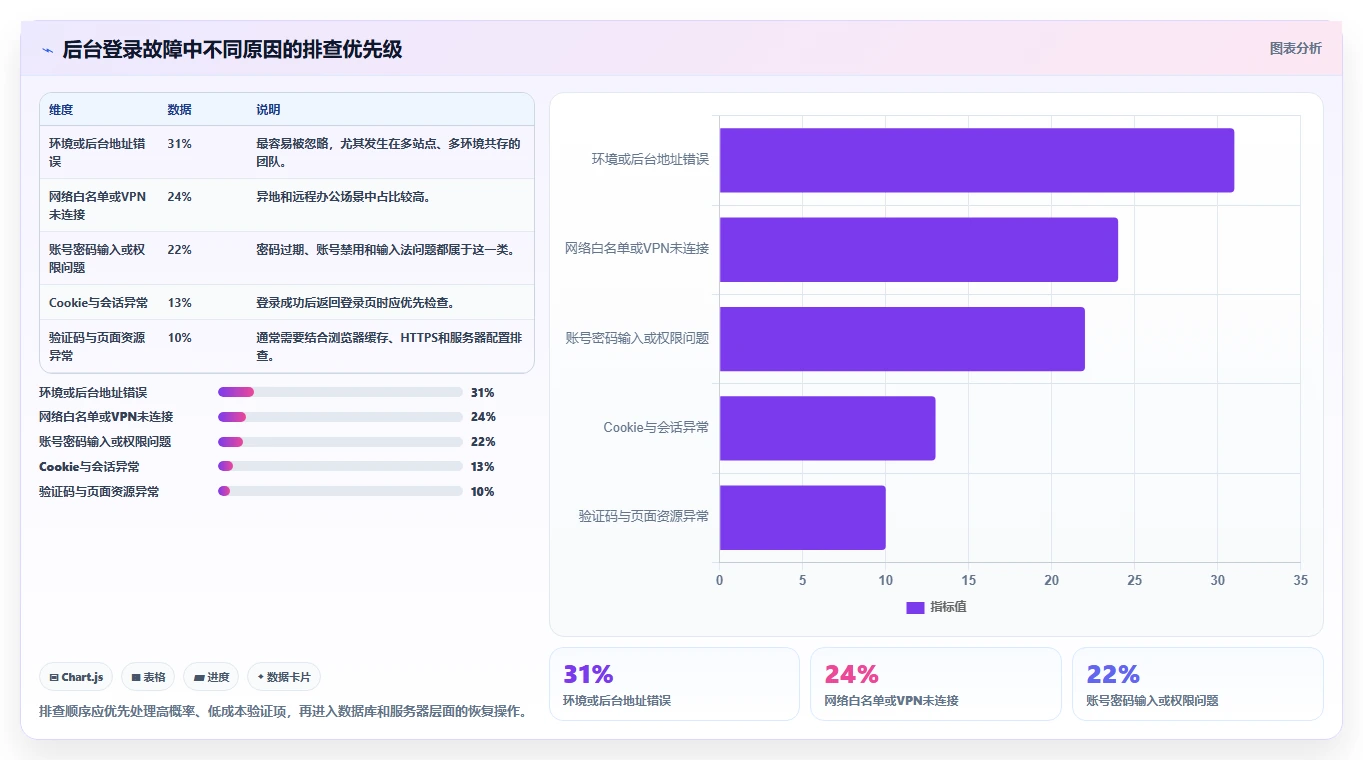Click the purple 指标值 legend swatch
1363x760 pixels.
(915, 608)
